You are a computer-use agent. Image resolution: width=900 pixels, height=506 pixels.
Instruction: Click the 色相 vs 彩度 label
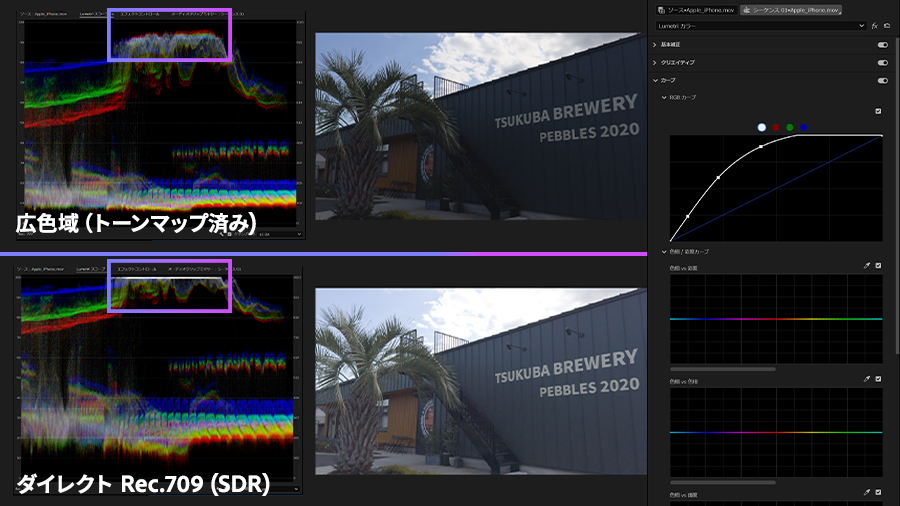683,268
